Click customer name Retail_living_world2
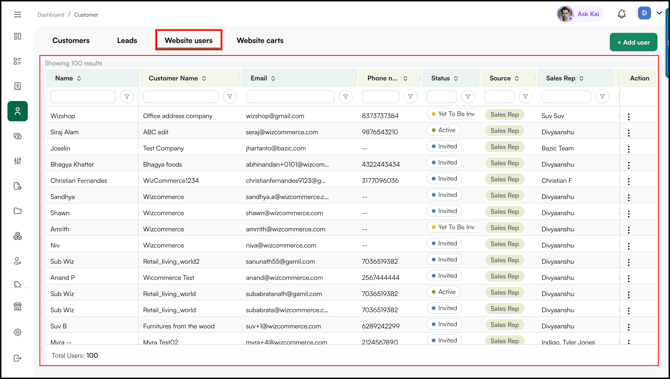Screen dimensions: 670x379 pyautogui.click(x=171, y=261)
